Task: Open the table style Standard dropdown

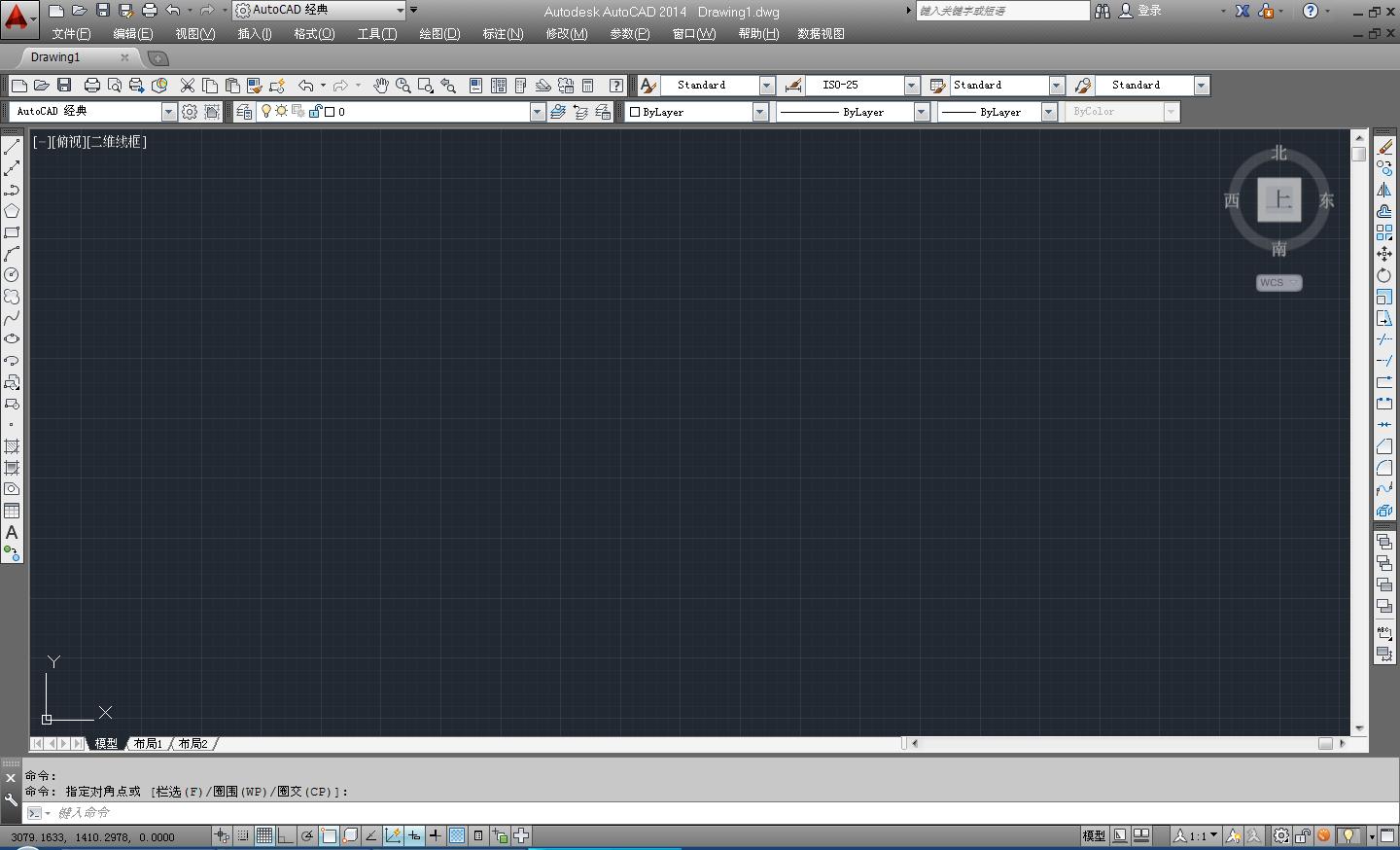Action: pos(1056,86)
